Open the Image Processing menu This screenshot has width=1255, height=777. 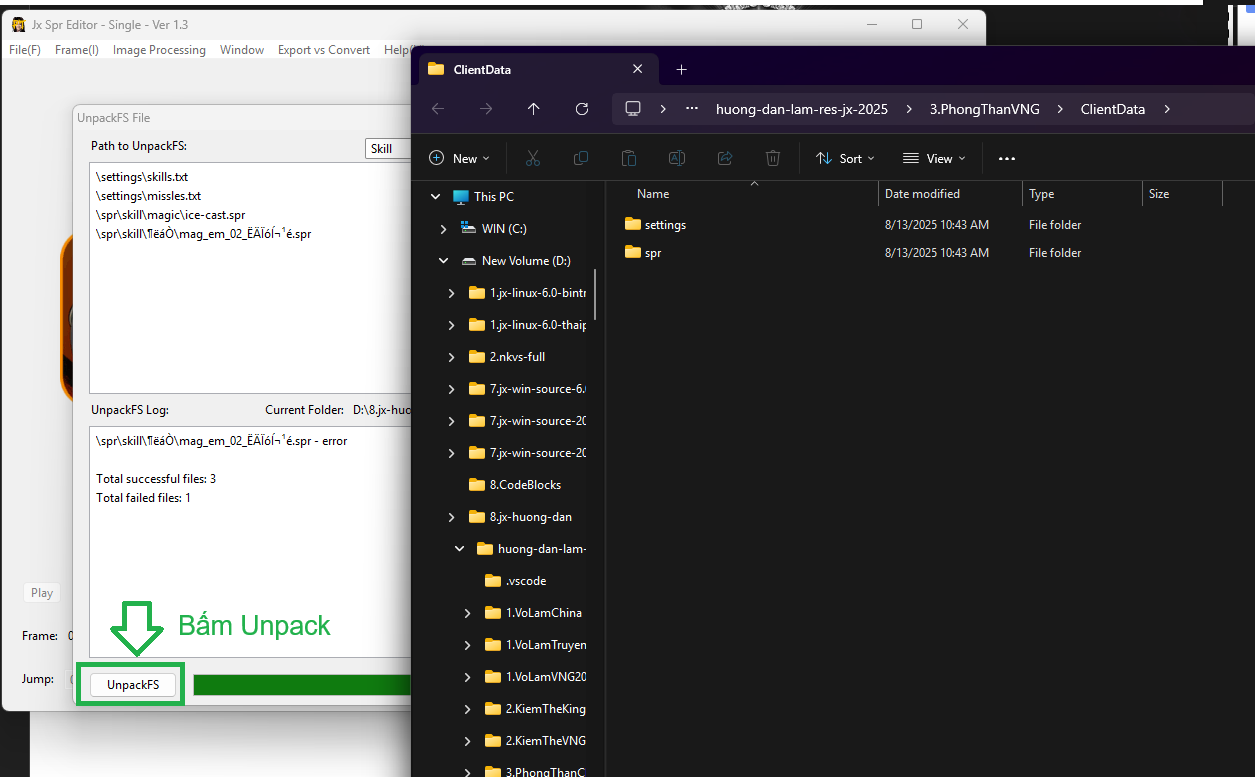(x=159, y=50)
